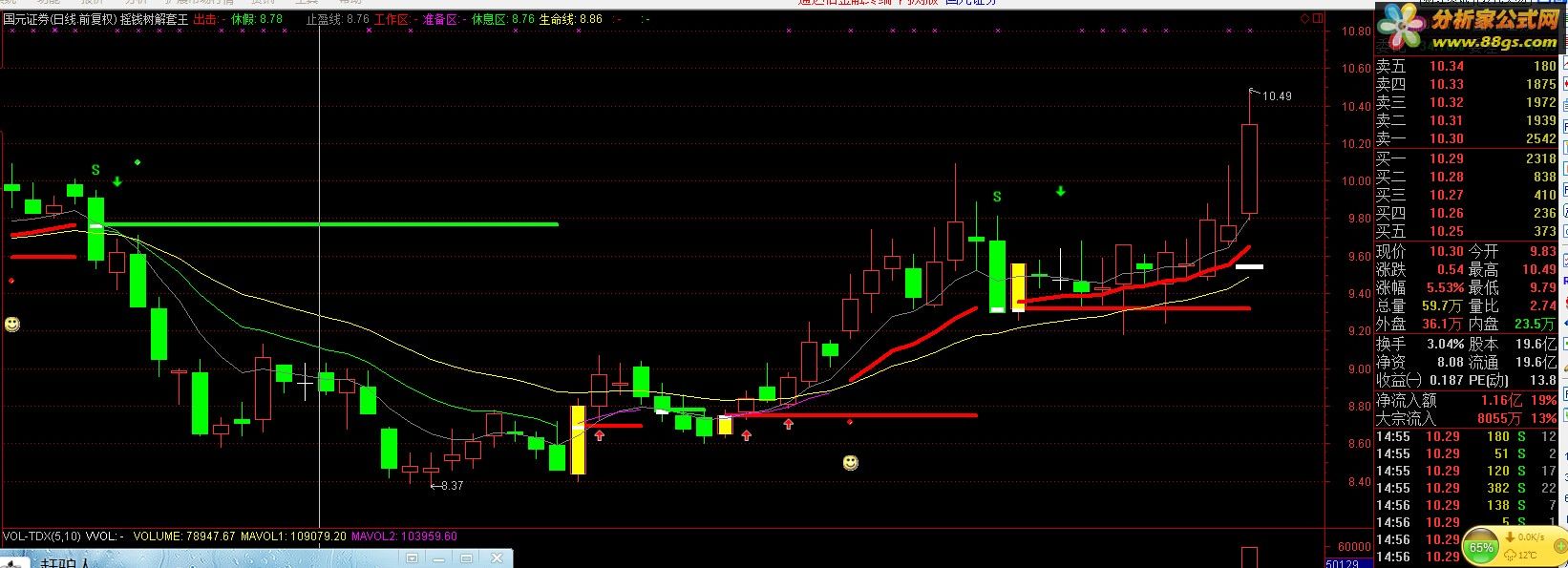Click the 净流入额 1.16亿 row
The height and width of the screenshot is (568, 1568).
(x=1466, y=400)
